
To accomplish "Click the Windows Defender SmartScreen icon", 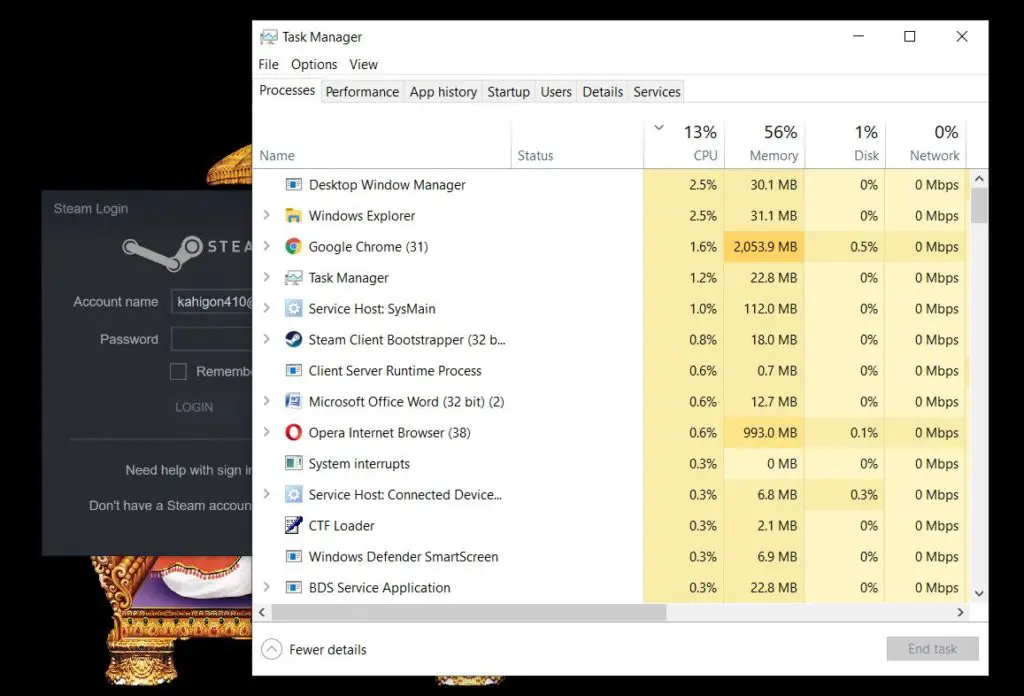I will [294, 557].
